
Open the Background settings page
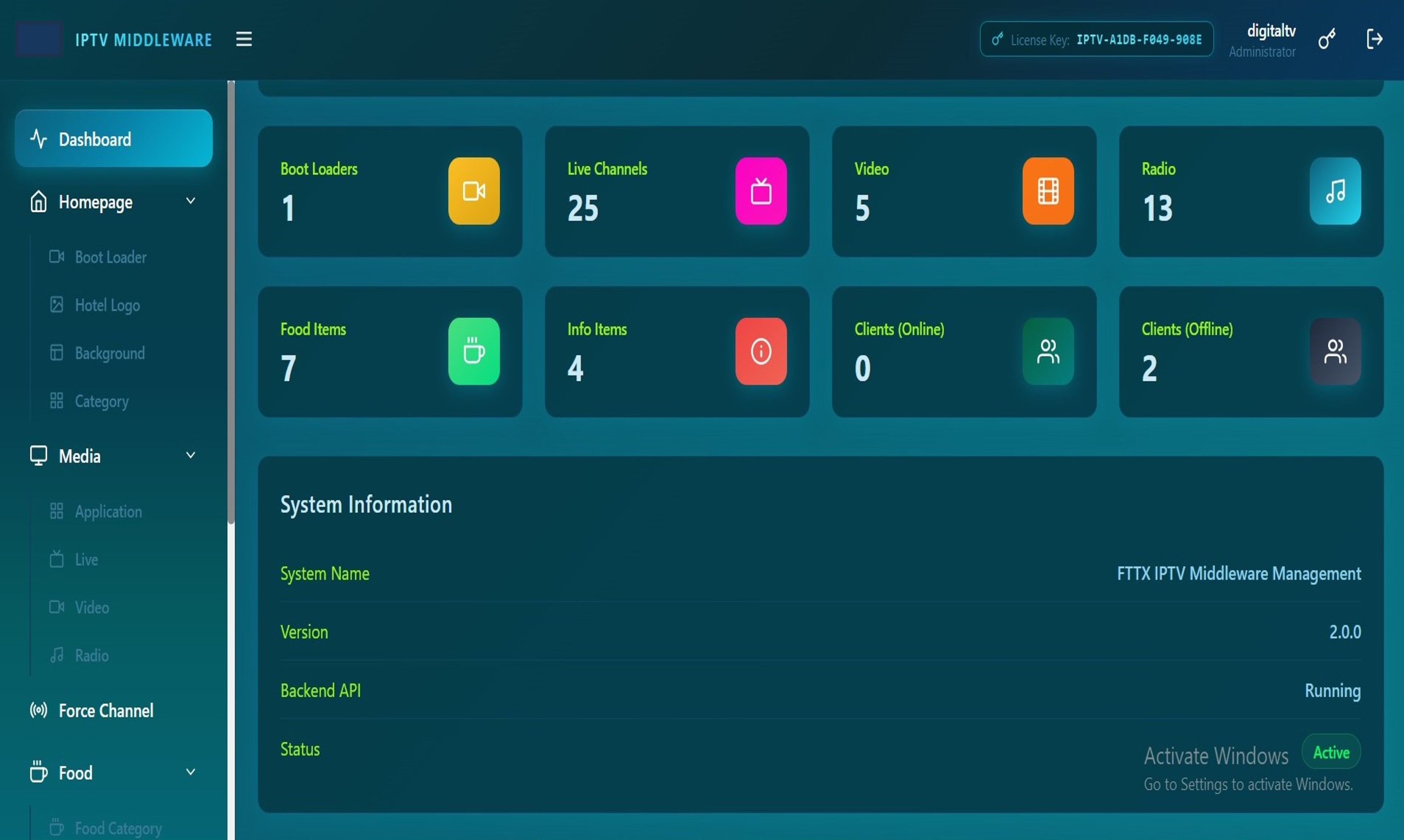[110, 353]
